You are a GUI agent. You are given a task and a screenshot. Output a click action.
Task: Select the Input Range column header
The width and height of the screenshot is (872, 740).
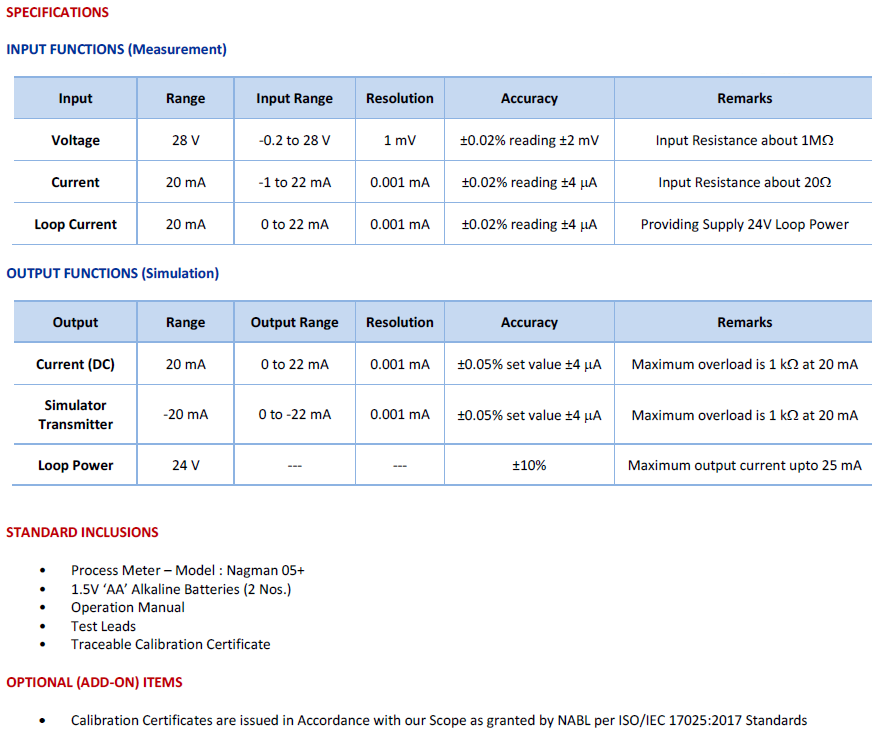(x=294, y=98)
